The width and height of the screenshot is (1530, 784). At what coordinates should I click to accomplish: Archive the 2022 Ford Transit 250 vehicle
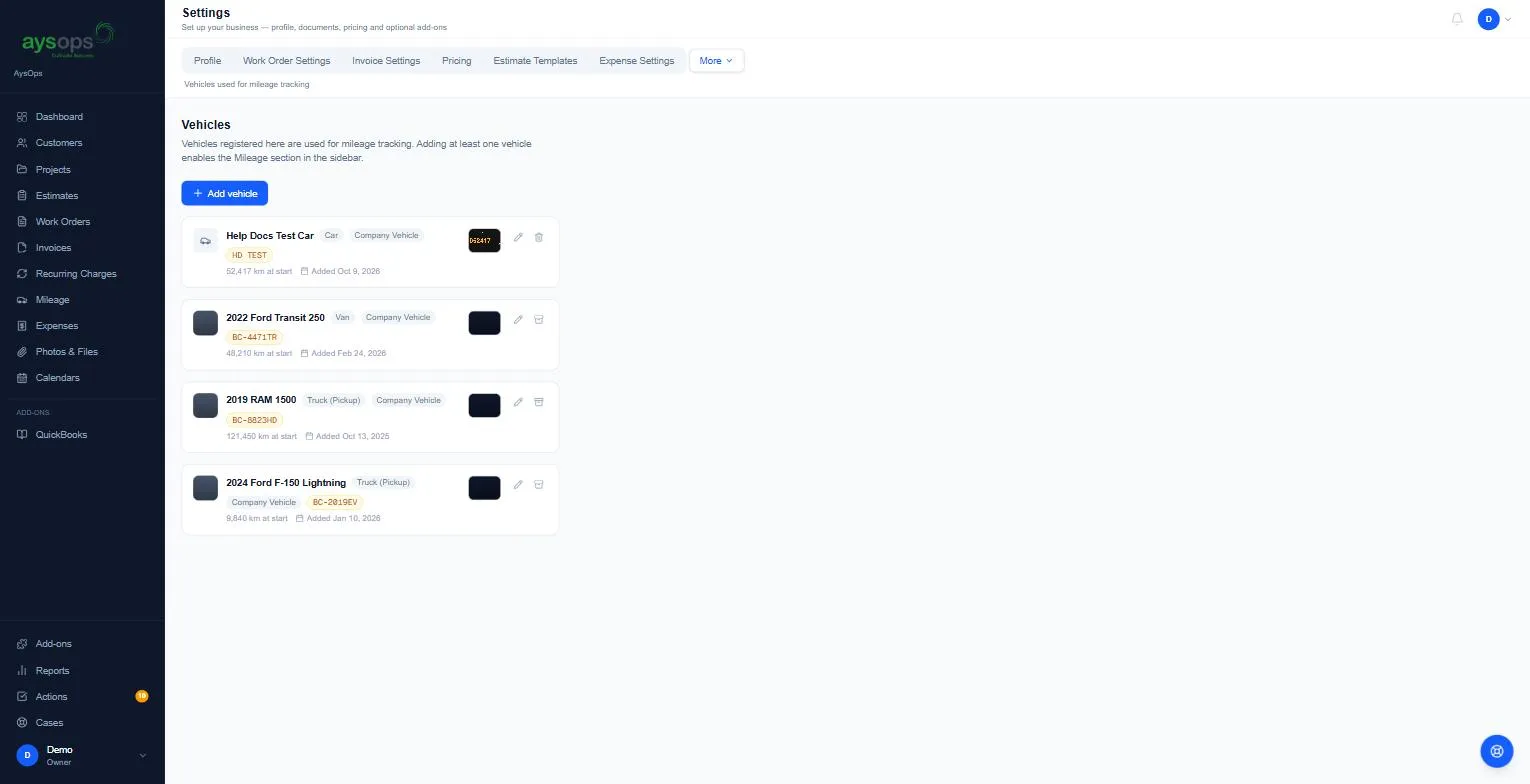click(539, 320)
